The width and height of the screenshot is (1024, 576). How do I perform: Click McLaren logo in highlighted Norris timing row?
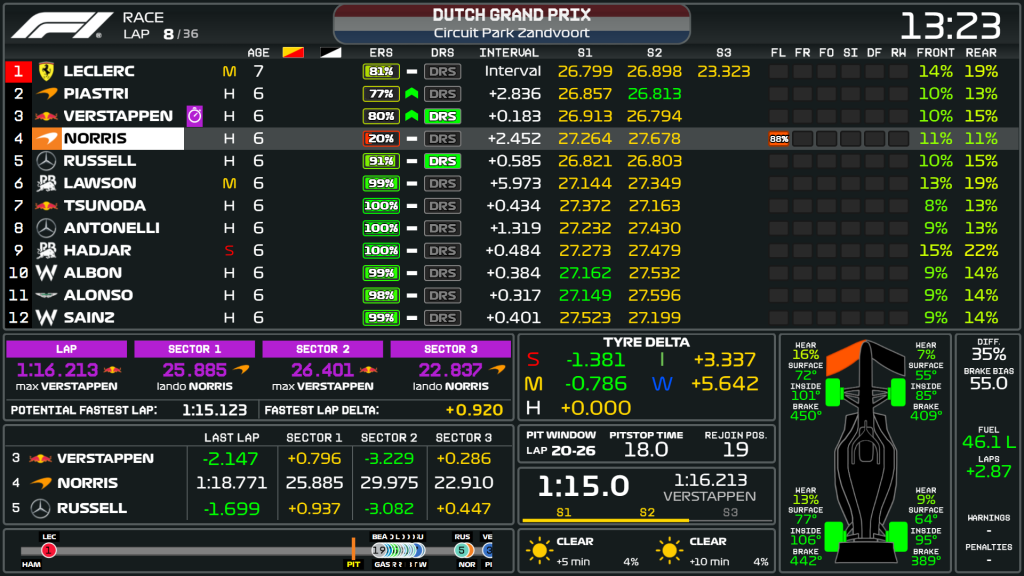click(x=46, y=138)
